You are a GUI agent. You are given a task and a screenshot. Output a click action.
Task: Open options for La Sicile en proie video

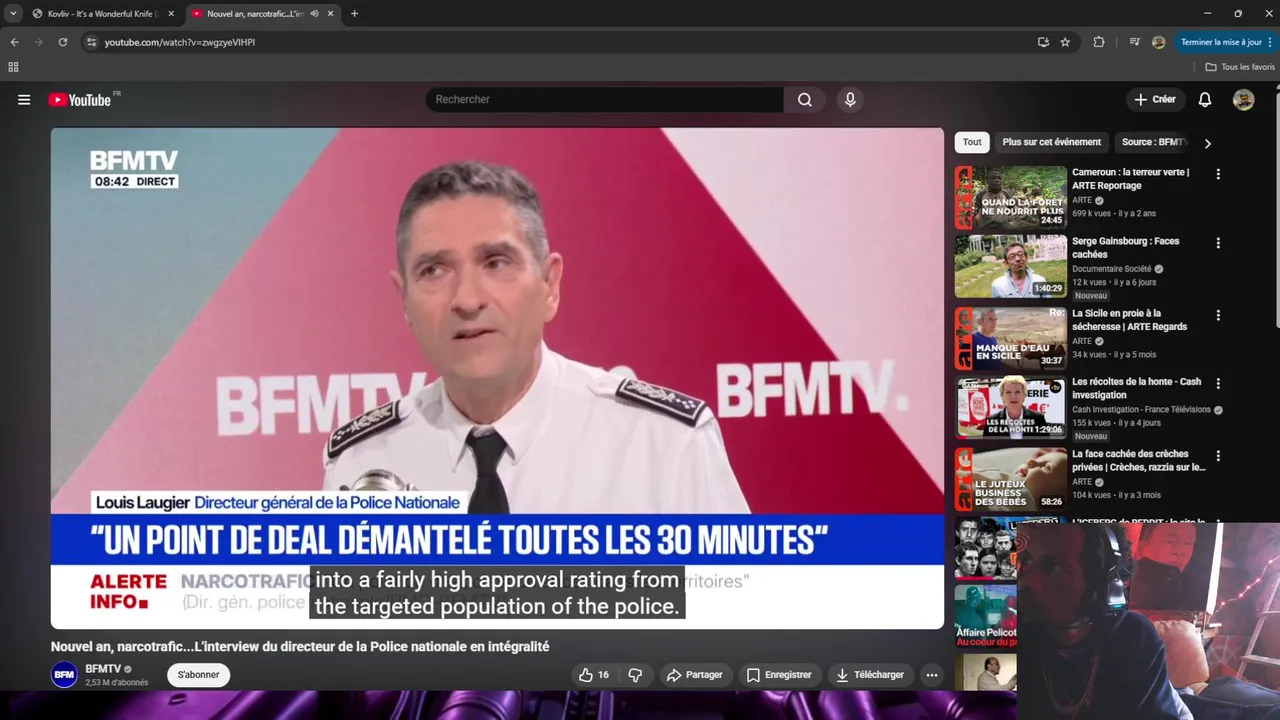[1218, 315]
